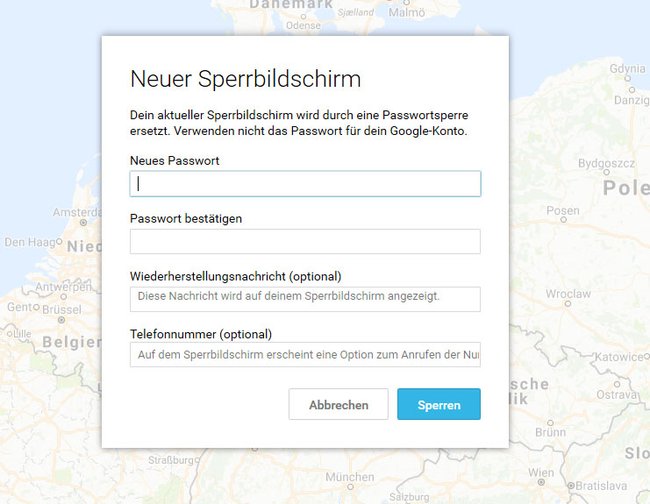
Task: Focus the Passwort bestätigen field
Action: click(305, 241)
